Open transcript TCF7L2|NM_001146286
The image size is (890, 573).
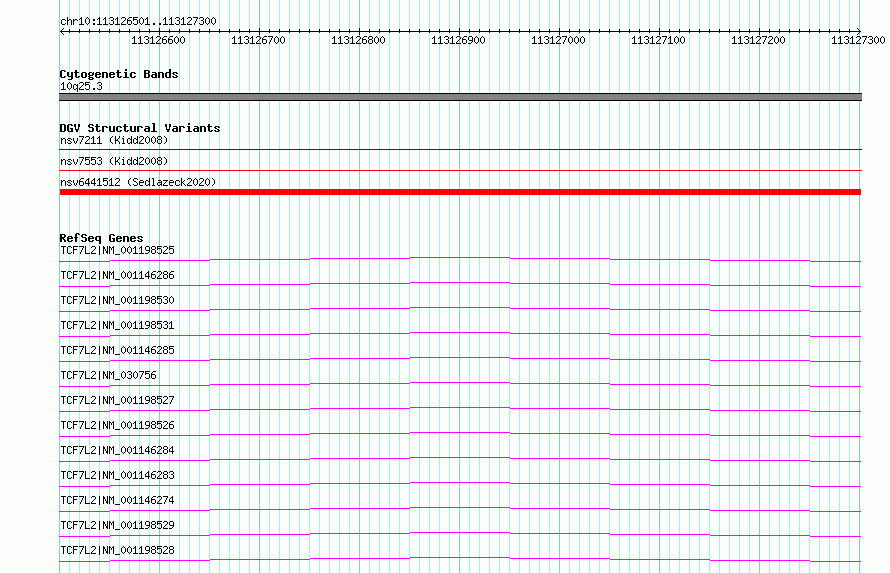click(x=117, y=275)
